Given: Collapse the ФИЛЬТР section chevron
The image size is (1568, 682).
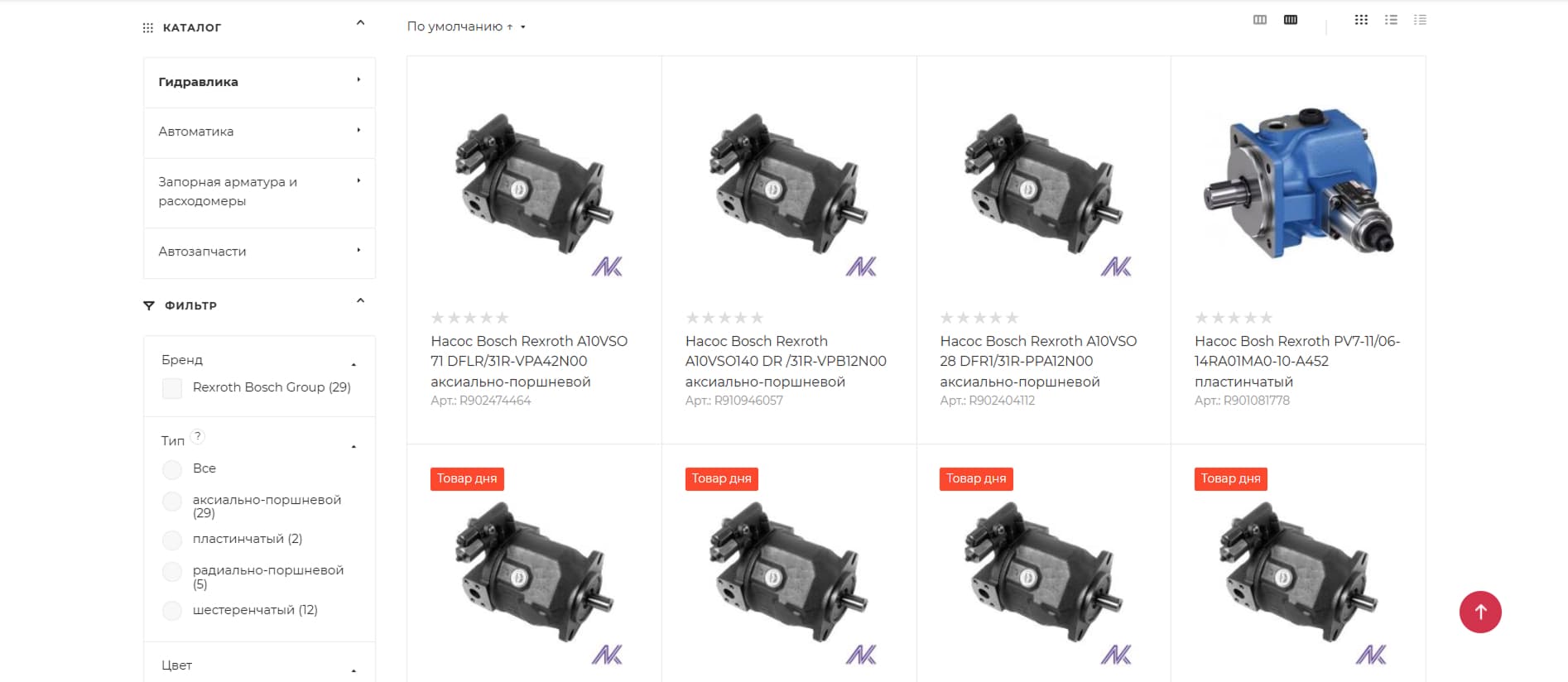Looking at the screenshot, I should pyautogui.click(x=360, y=301).
